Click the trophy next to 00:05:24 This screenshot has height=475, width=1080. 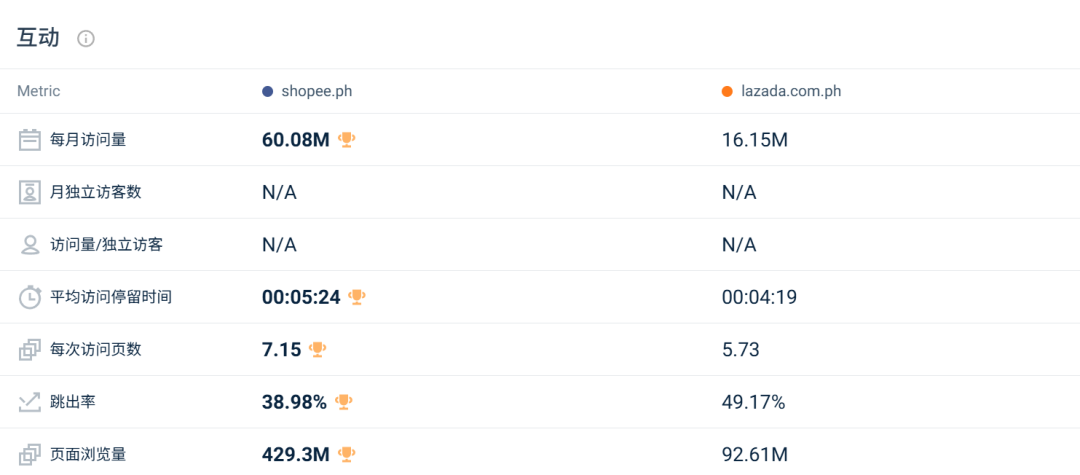tap(357, 297)
